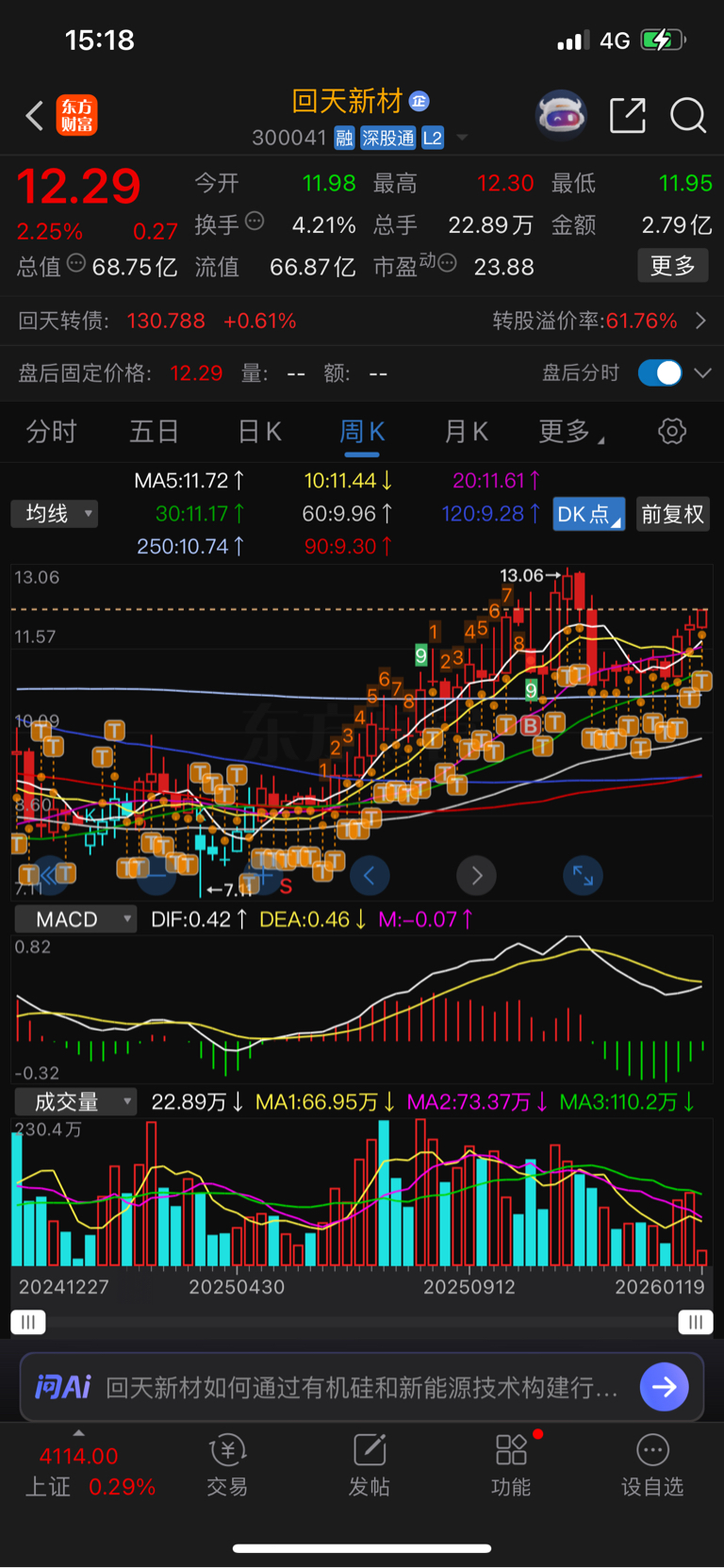Tap stock code 300041

click(288, 139)
